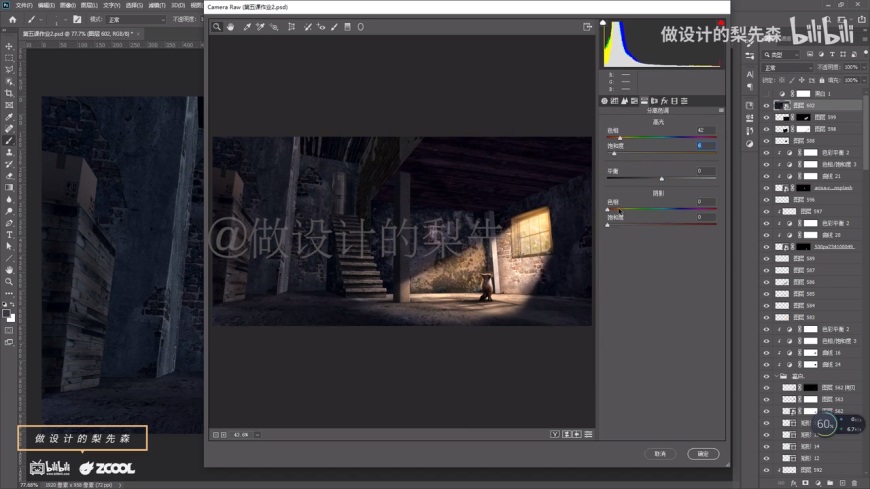The image size is (870, 489).
Task: Adjust the Highlights hue slider handle
Action: (x=620, y=138)
